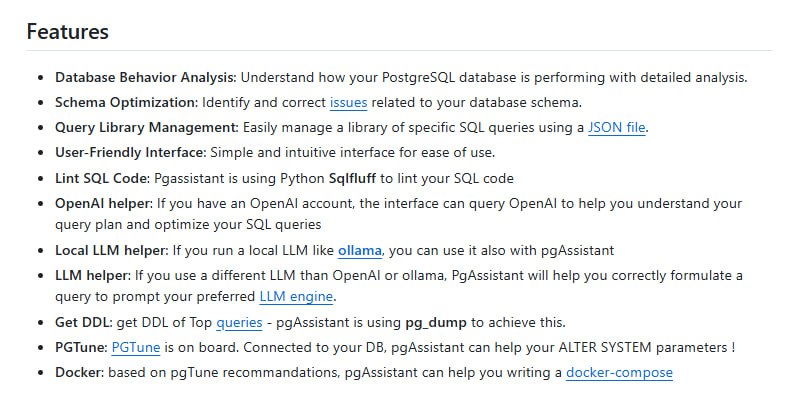Click the "Lint SQL Code" bold label
The image size is (800, 403).
(100, 178)
